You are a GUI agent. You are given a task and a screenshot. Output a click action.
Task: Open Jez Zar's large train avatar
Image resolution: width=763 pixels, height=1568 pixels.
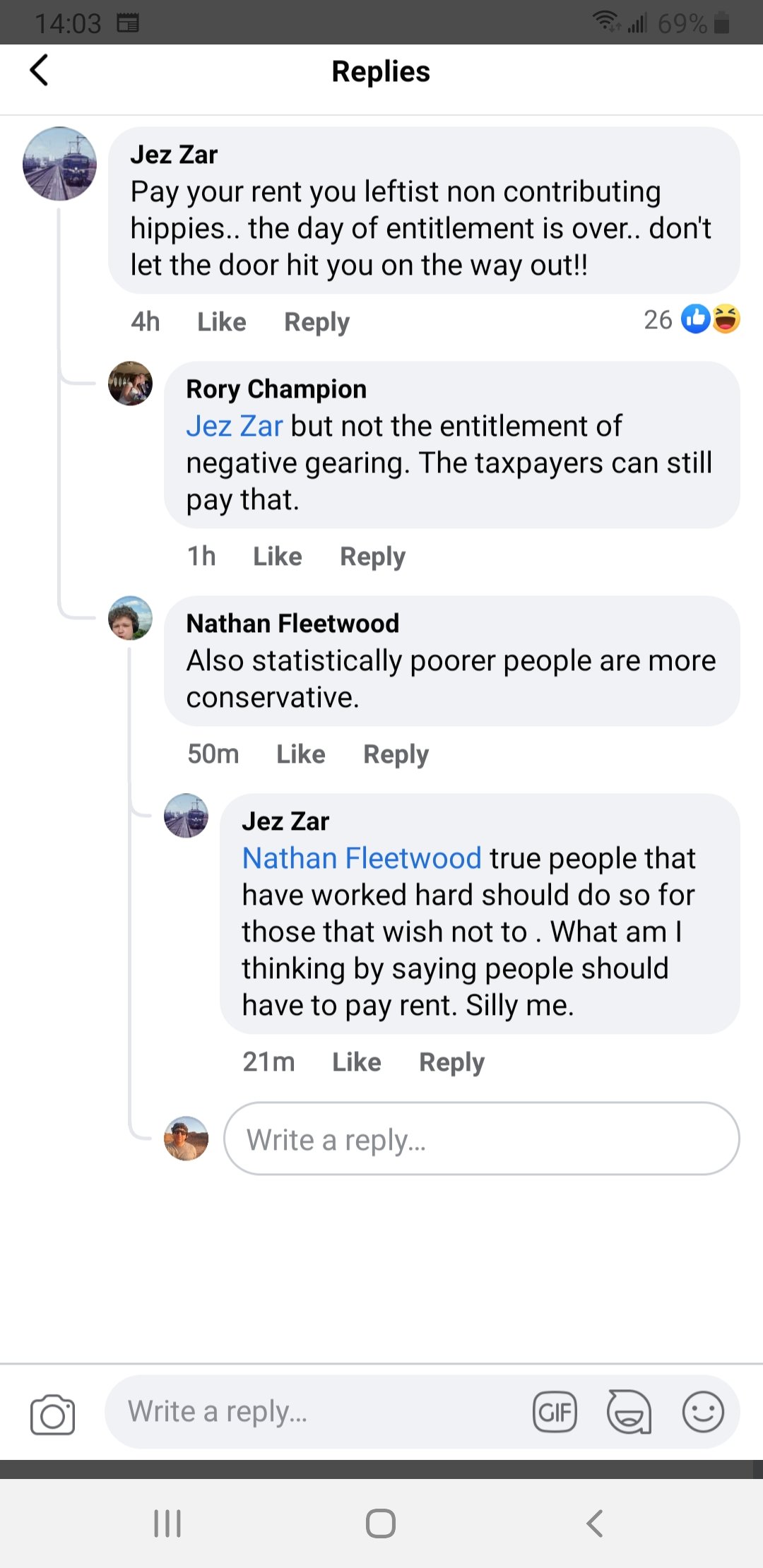click(60, 164)
